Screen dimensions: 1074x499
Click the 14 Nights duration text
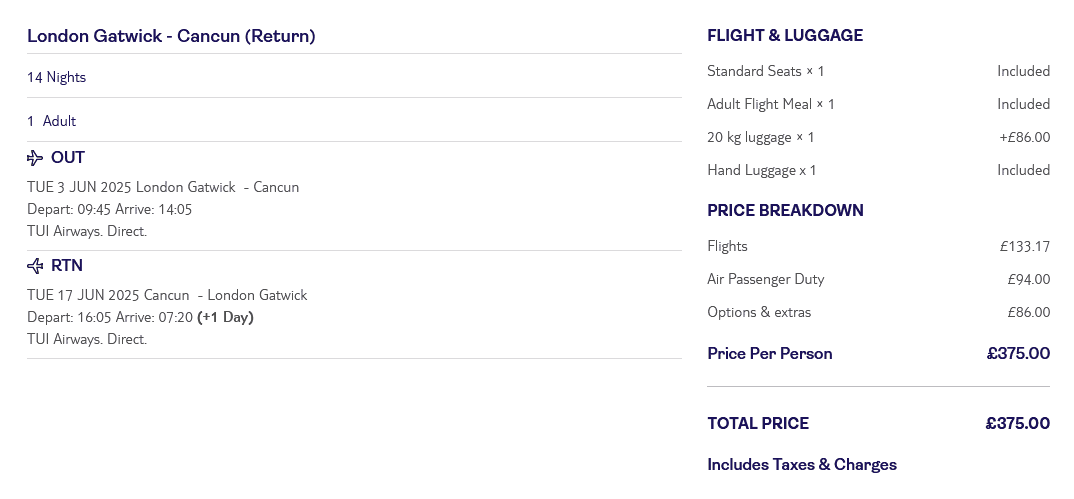tap(57, 77)
